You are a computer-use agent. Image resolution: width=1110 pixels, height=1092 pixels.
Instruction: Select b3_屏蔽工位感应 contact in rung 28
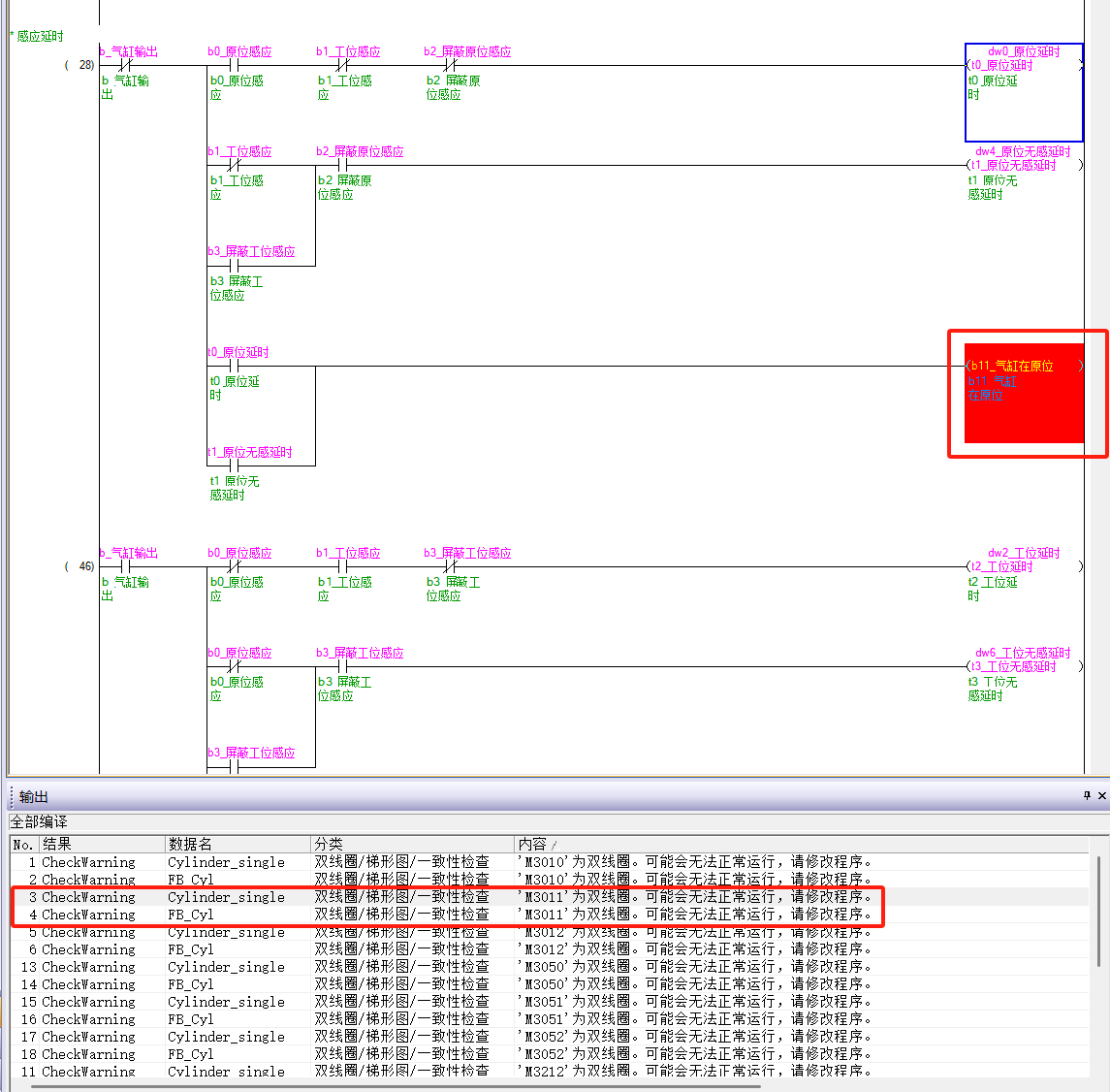pos(234,266)
